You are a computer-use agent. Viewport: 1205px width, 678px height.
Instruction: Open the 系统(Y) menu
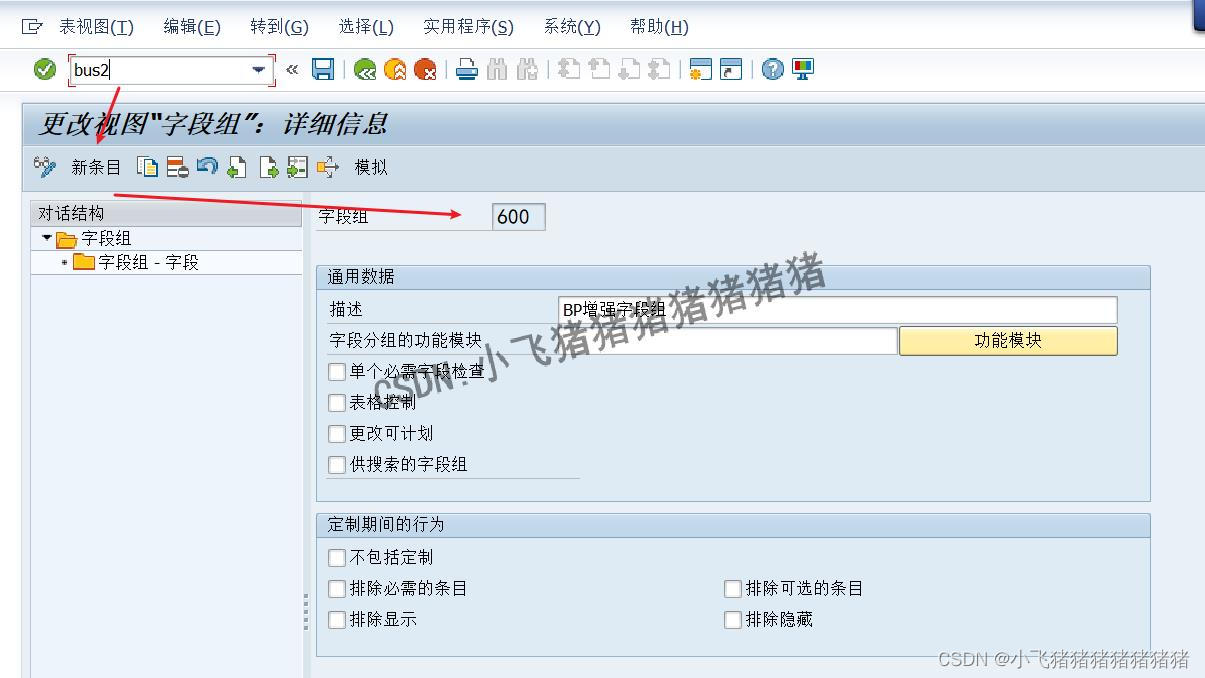coord(572,27)
